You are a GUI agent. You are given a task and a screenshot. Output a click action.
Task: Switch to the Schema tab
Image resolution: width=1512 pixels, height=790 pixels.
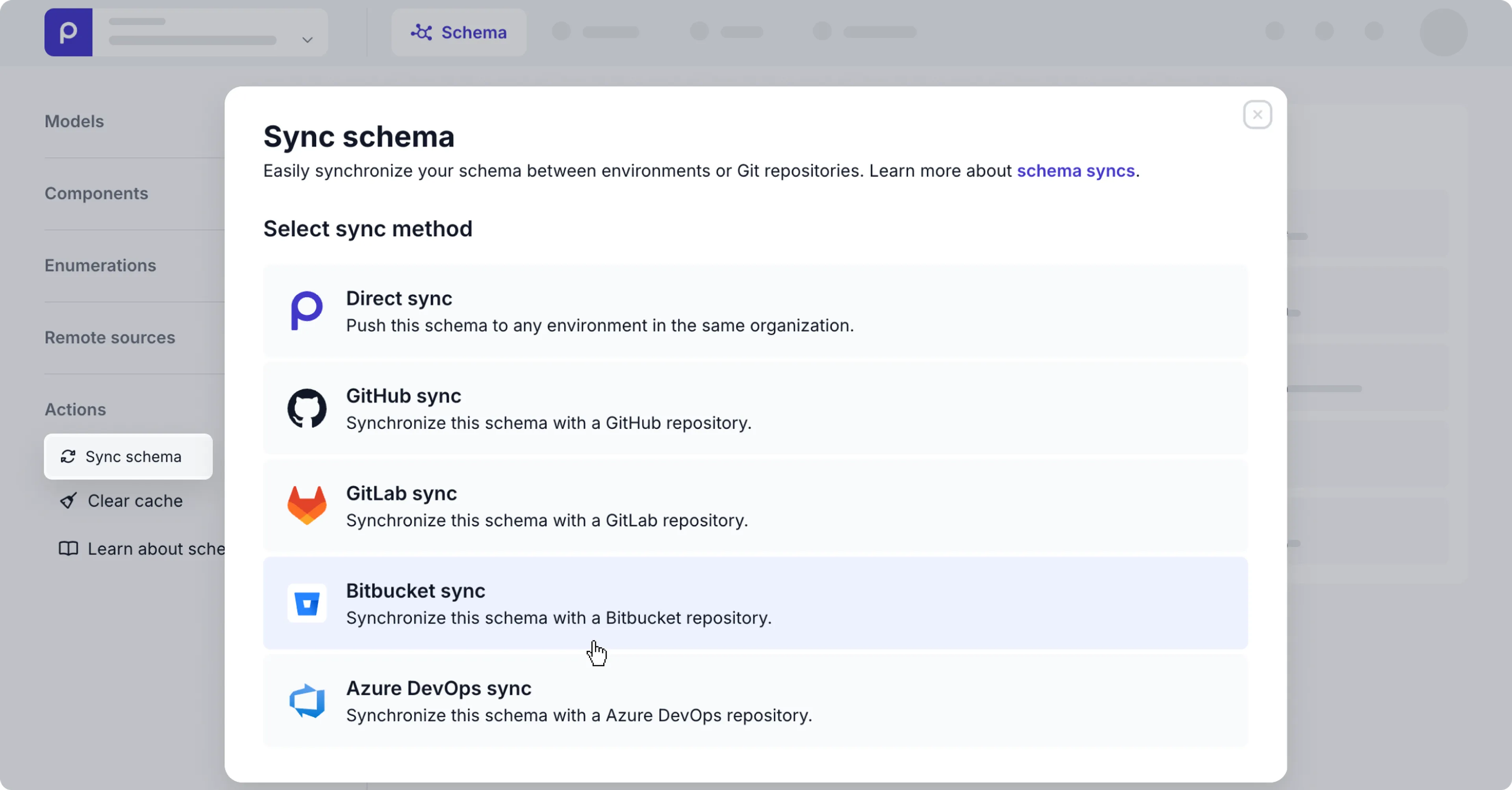click(458, 32)
